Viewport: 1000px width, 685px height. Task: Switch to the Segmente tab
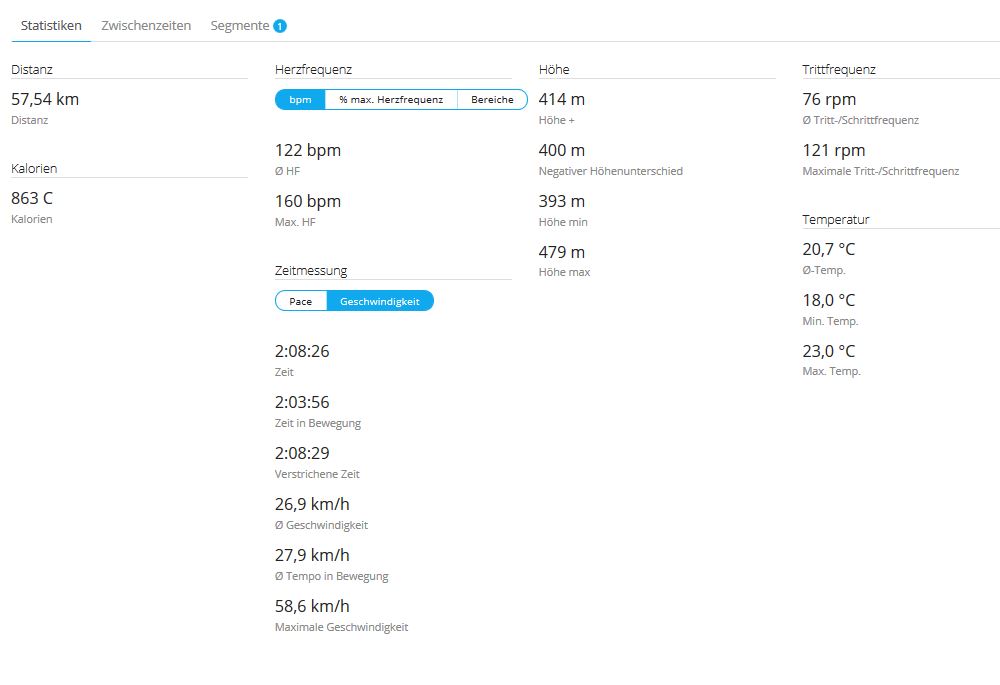(240, 26)
